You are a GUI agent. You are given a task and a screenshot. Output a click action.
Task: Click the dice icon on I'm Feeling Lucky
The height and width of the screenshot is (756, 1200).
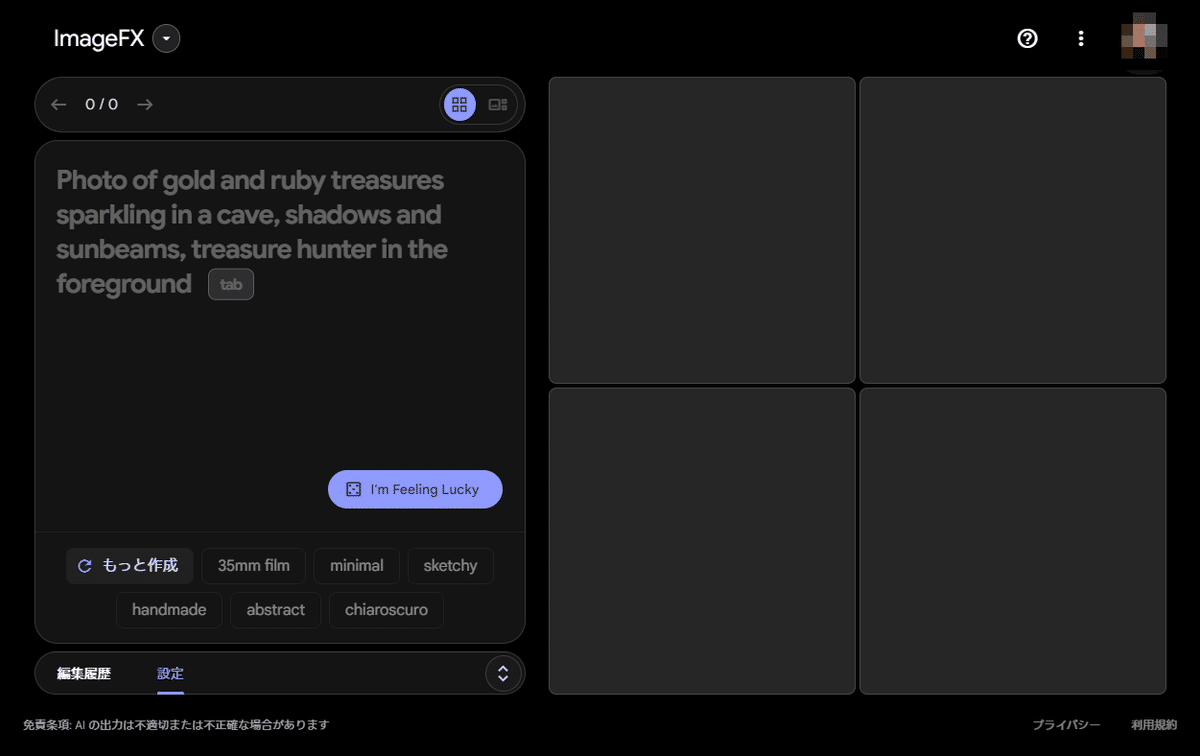(353, 489)
